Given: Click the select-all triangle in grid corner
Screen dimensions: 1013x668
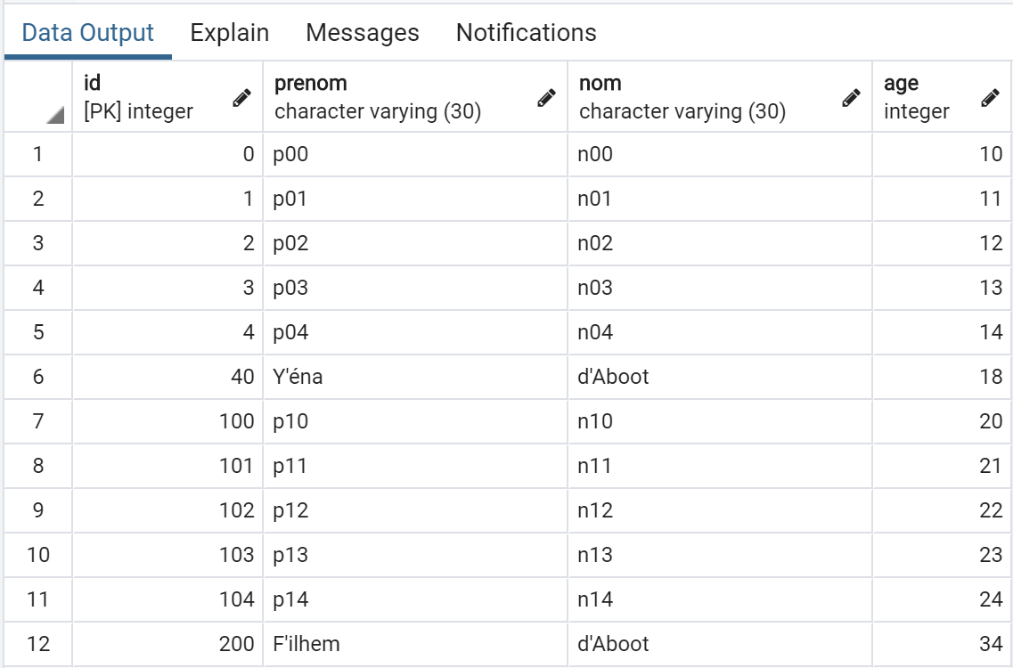Looking at the screenshot, I should pos(51,117).
